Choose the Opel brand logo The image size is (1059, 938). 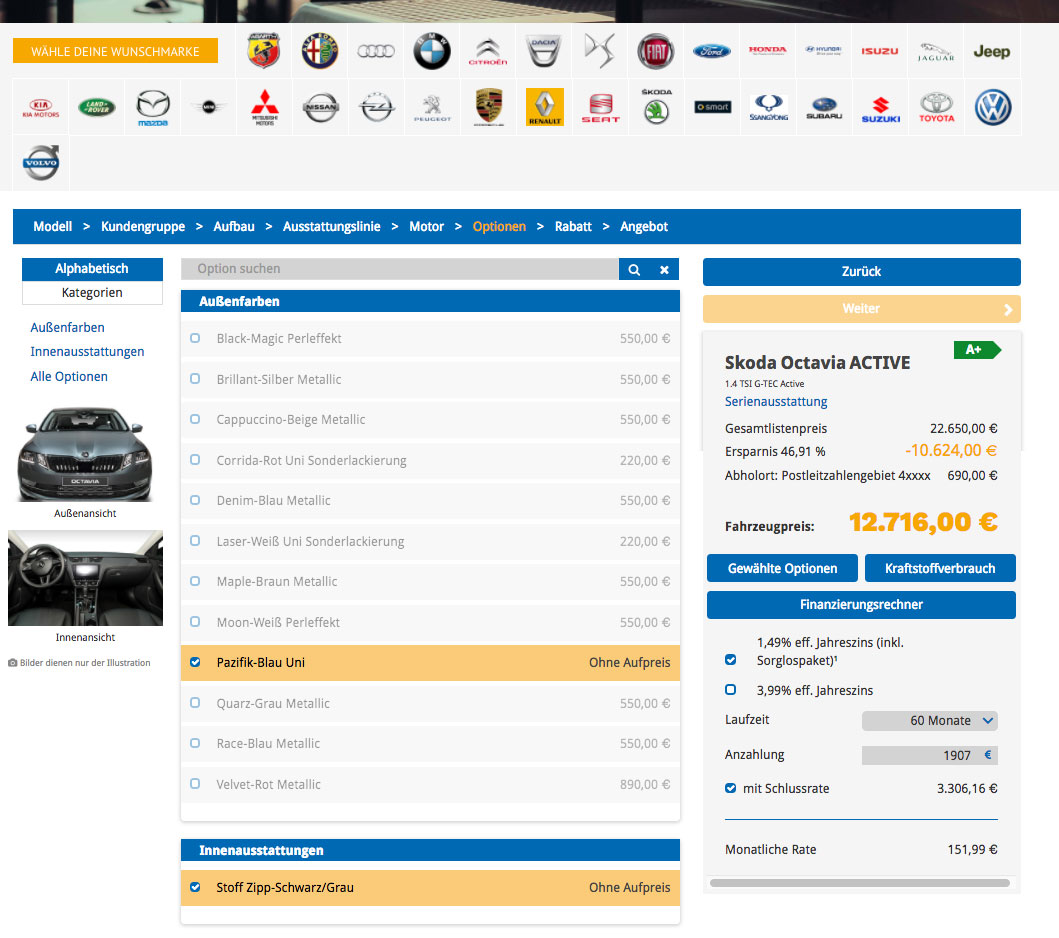coord(376,107)
